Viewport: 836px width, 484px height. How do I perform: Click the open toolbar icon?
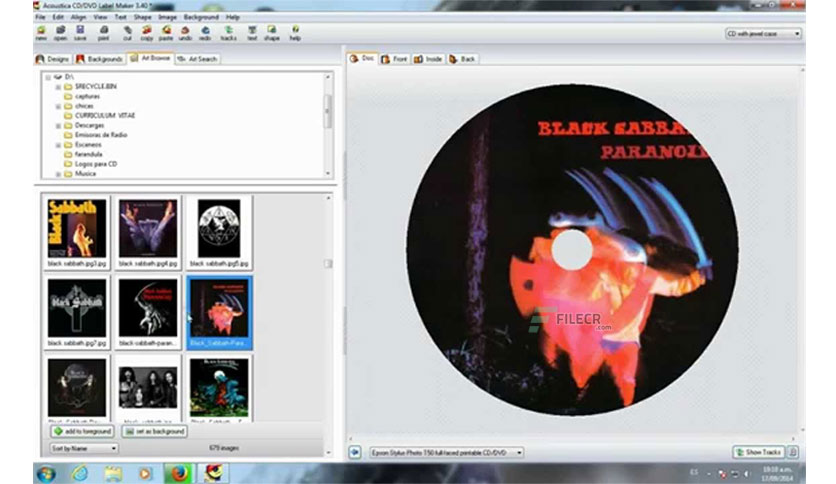coord(60,33)
